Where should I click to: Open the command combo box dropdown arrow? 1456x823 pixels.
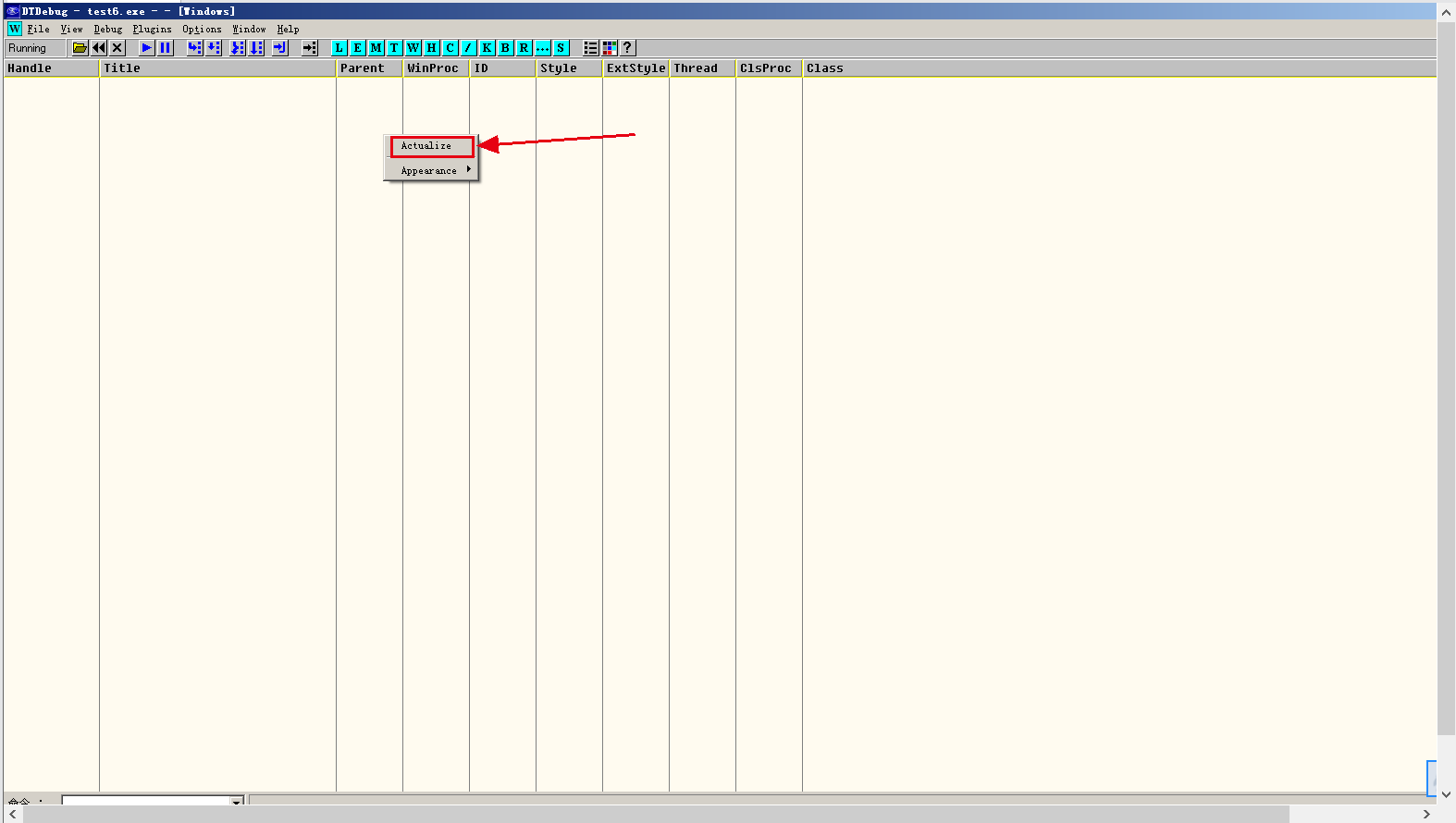[x=237, y=800]
